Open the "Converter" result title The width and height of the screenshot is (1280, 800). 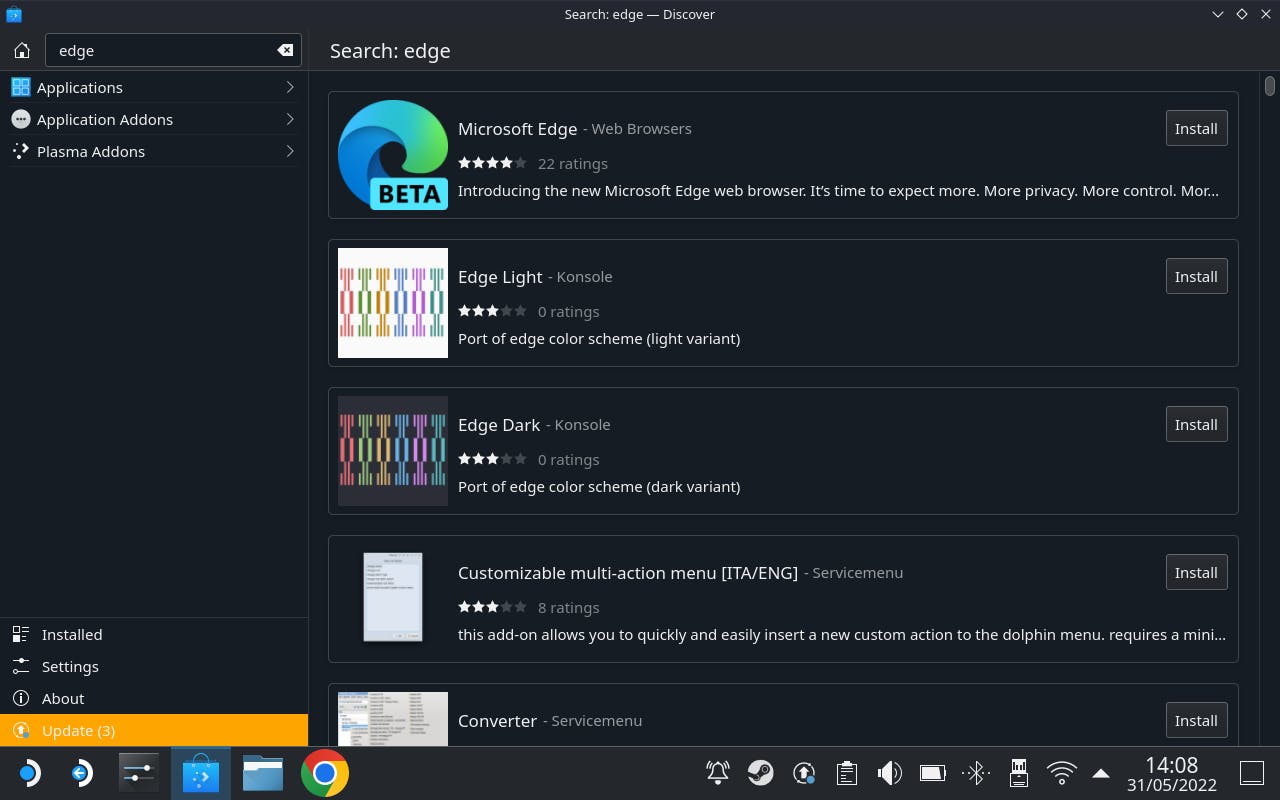coord(497,721)
